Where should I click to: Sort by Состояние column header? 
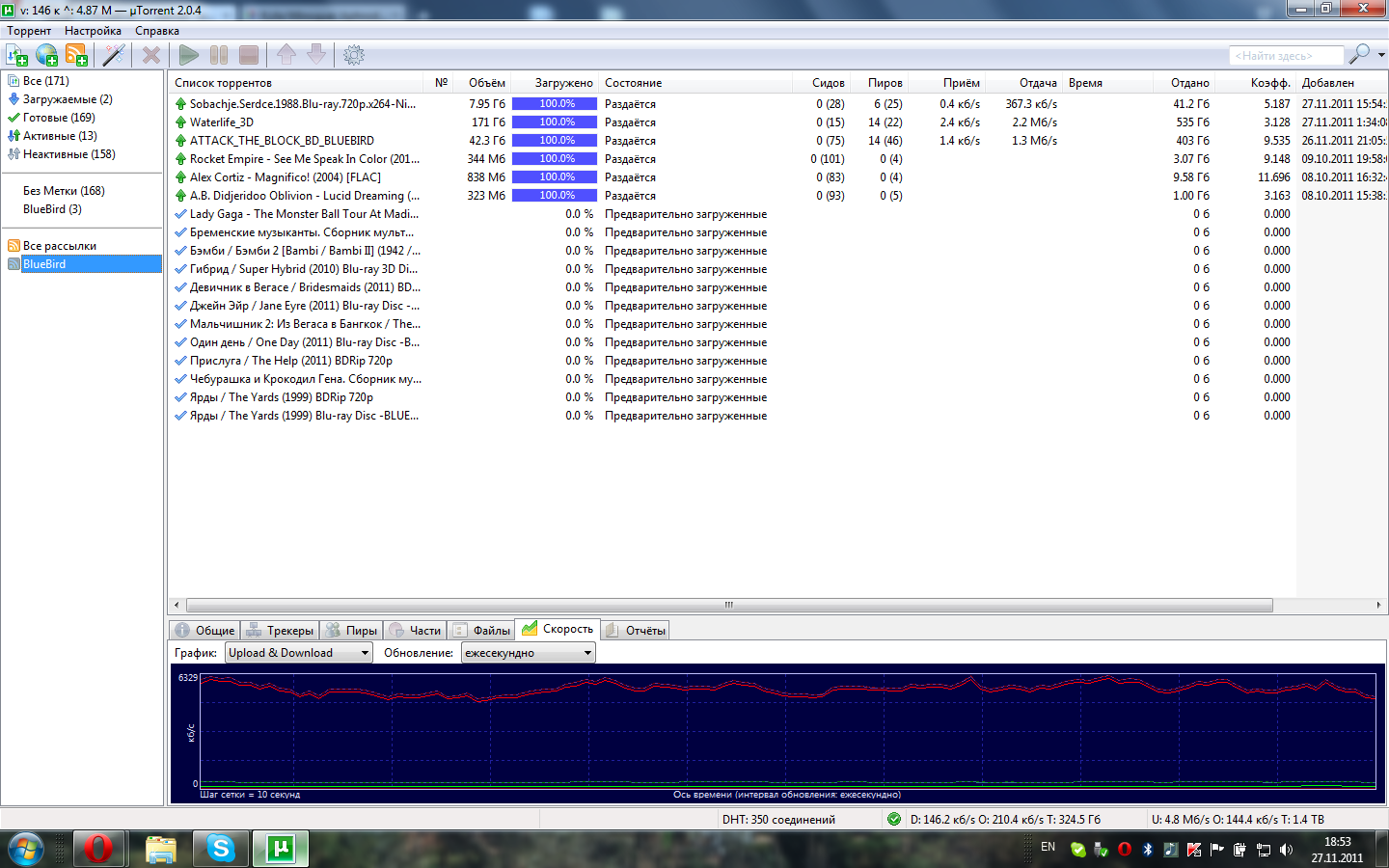(x=694, y=83)
